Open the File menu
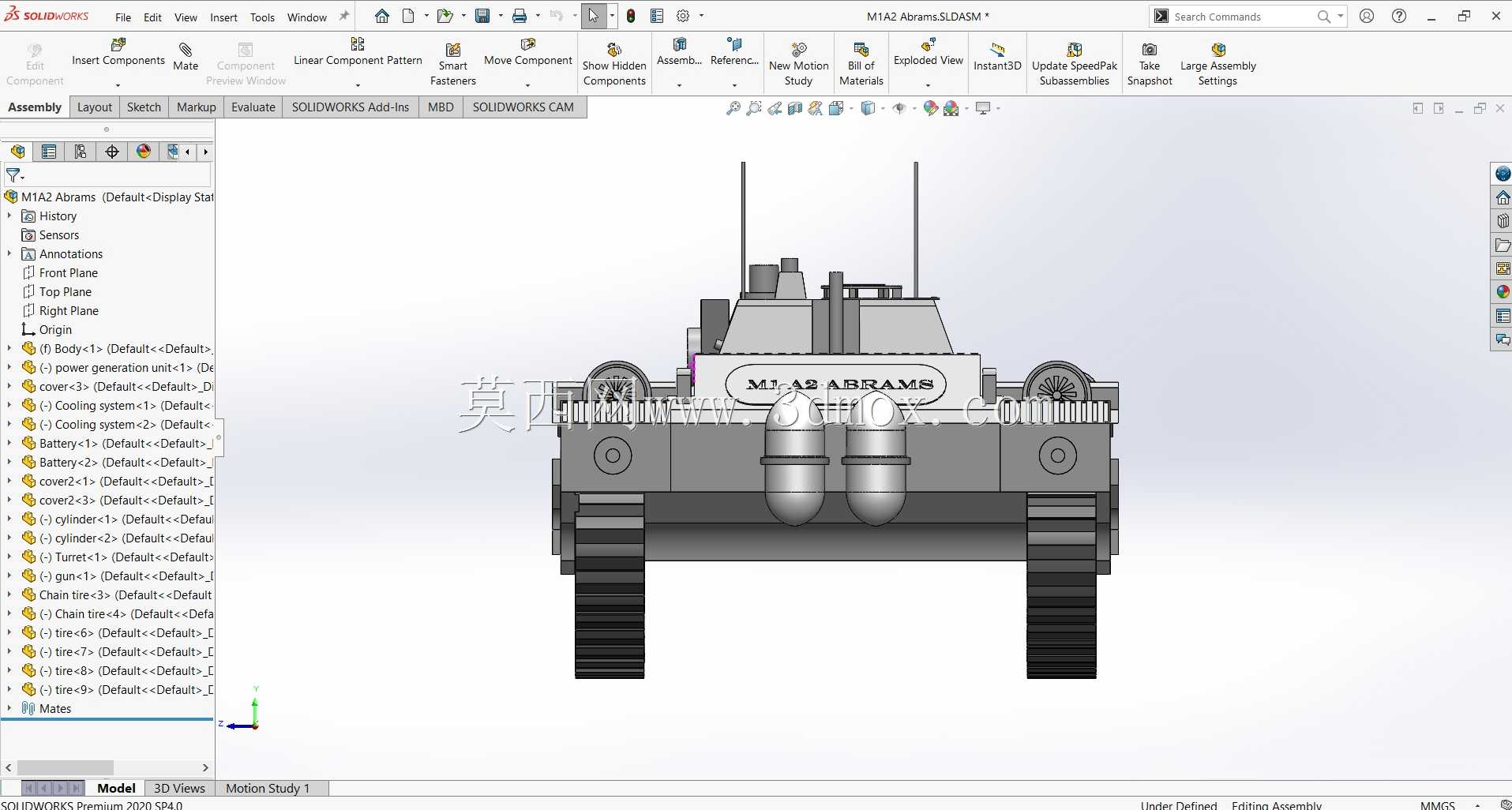 [123, 17]
